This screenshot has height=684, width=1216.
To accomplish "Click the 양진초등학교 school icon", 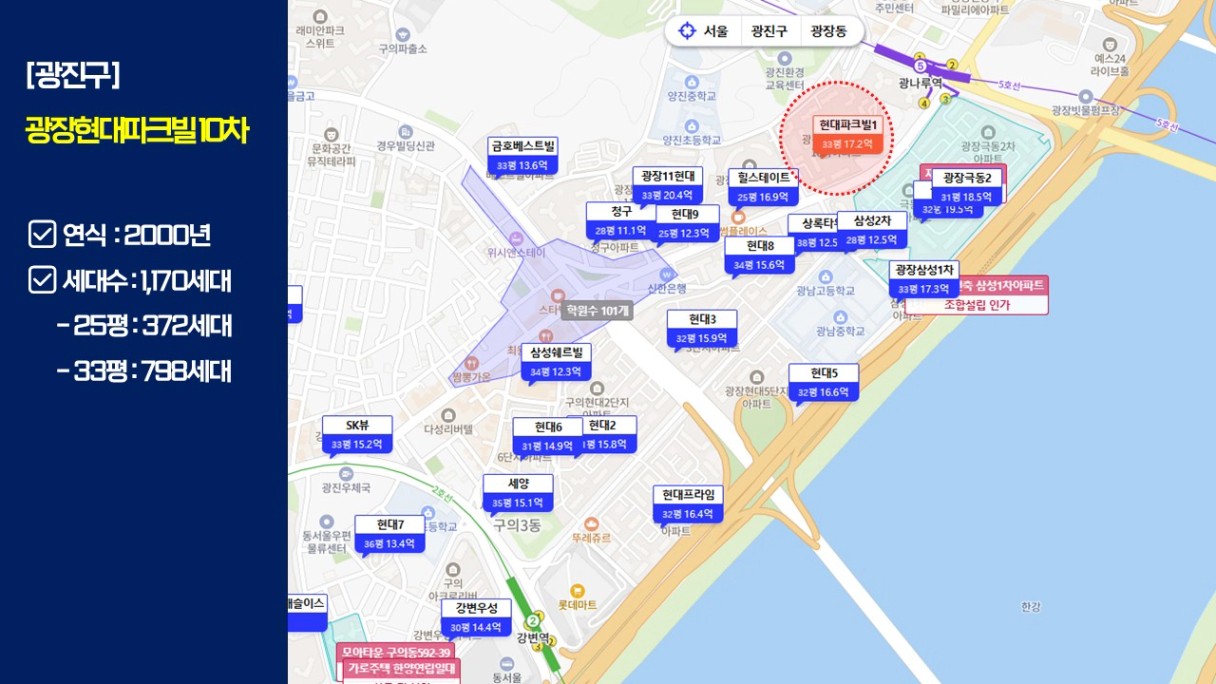I will (x=691, y=124).
